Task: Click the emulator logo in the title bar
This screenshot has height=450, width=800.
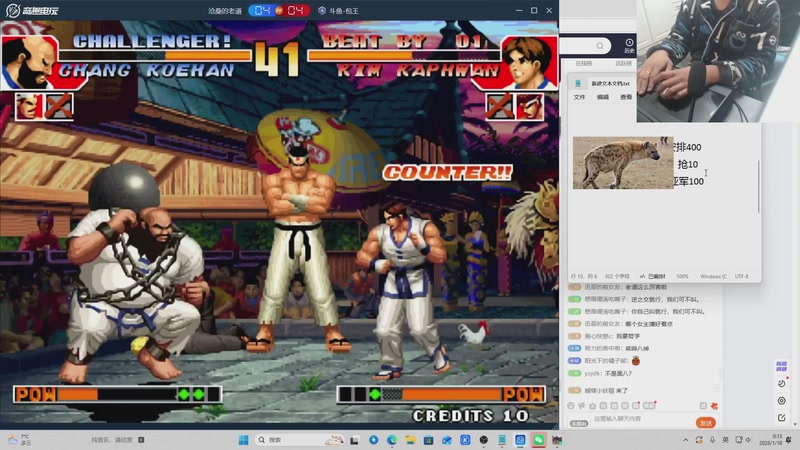Action: pos(13,10)
